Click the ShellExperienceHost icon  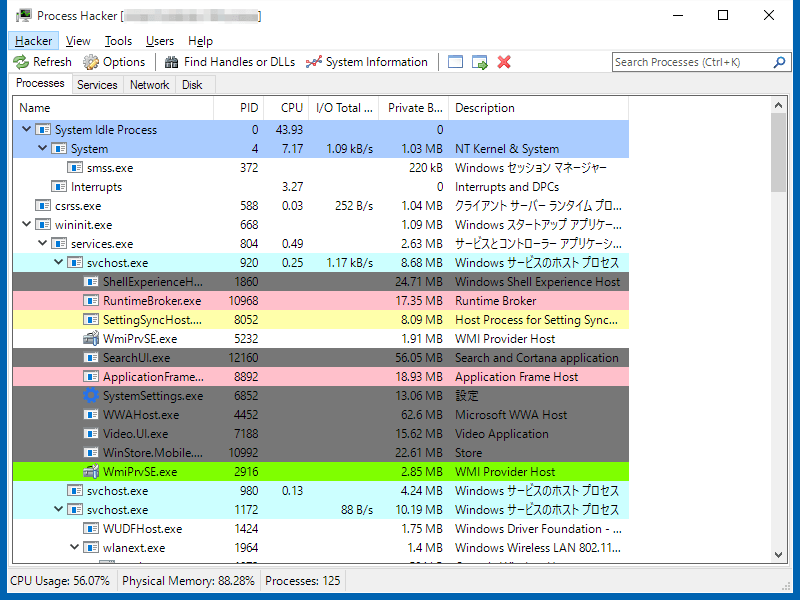click(91, 282)
